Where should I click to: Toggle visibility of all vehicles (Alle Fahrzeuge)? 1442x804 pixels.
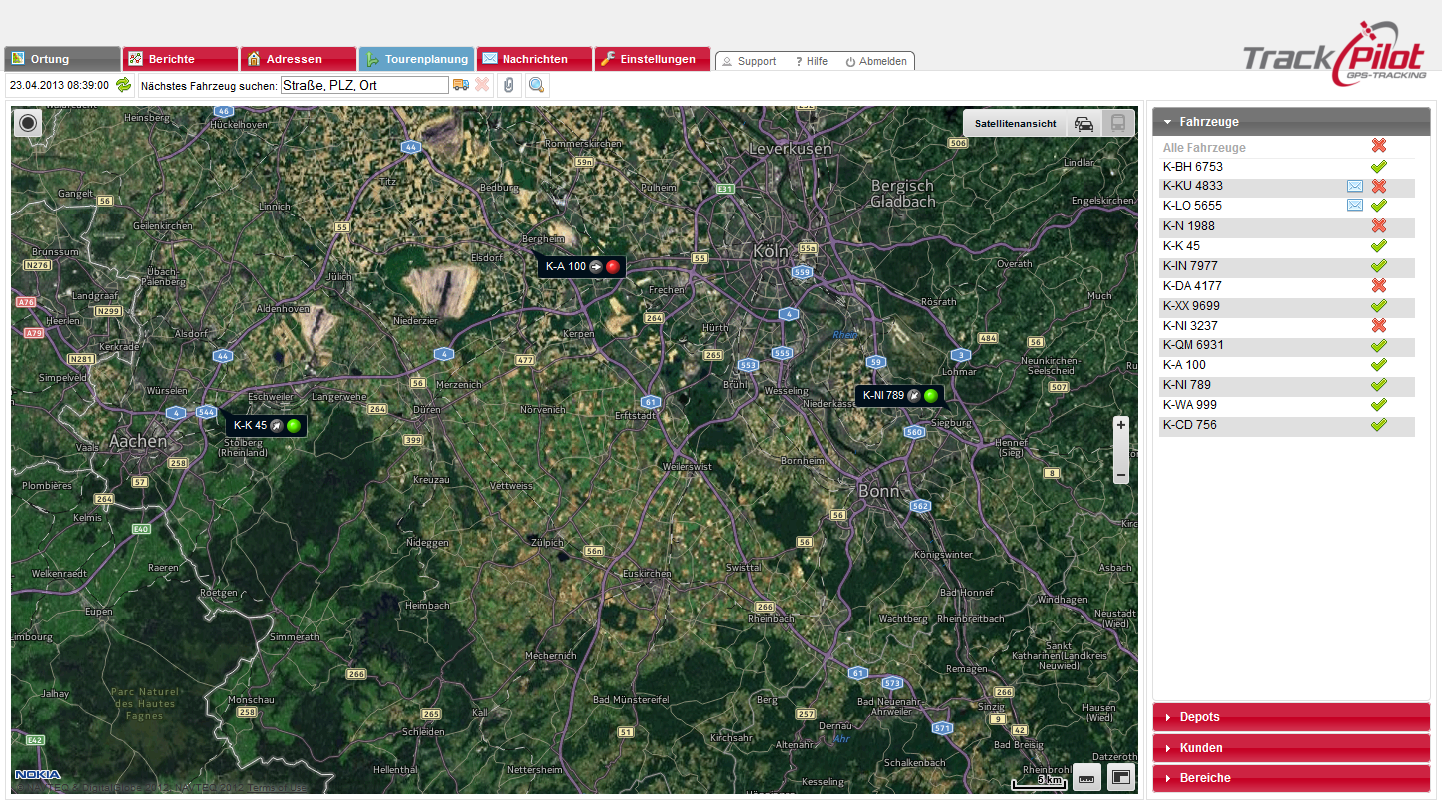click(x=1379, y=146)
